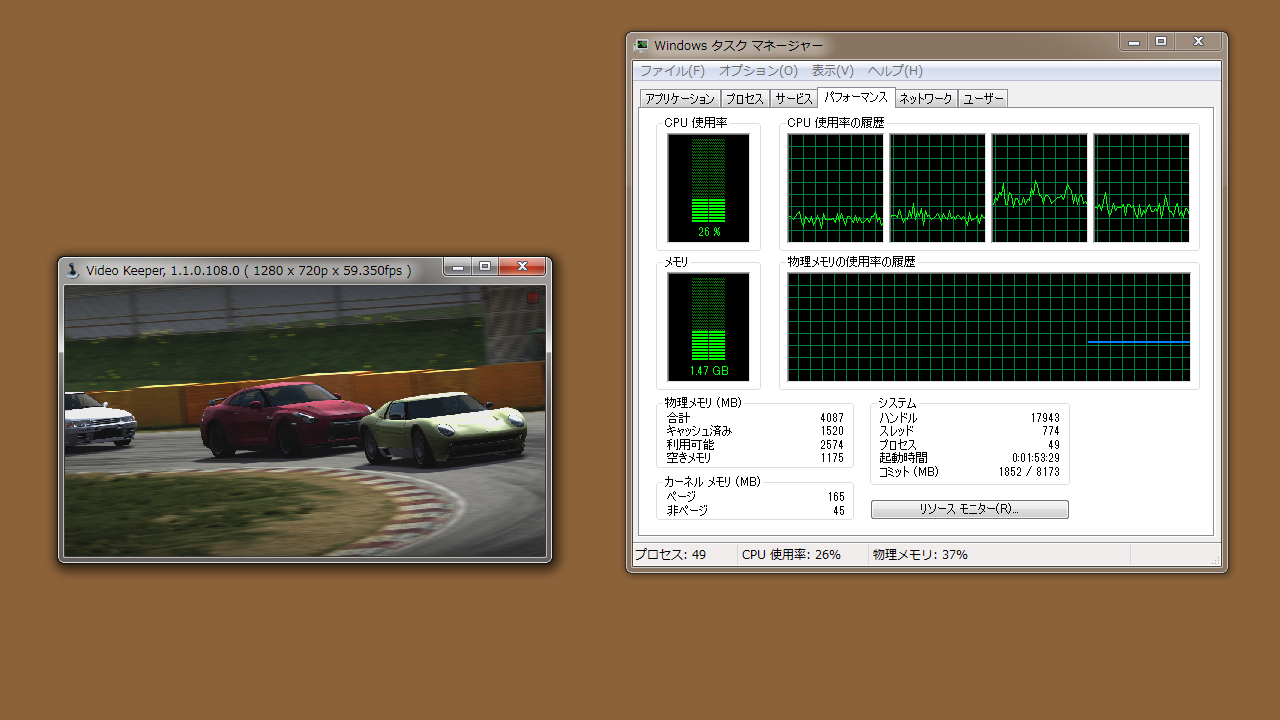Close the Video Keeper window
The image size is (1280, 720).
click(x=522, y=267)
